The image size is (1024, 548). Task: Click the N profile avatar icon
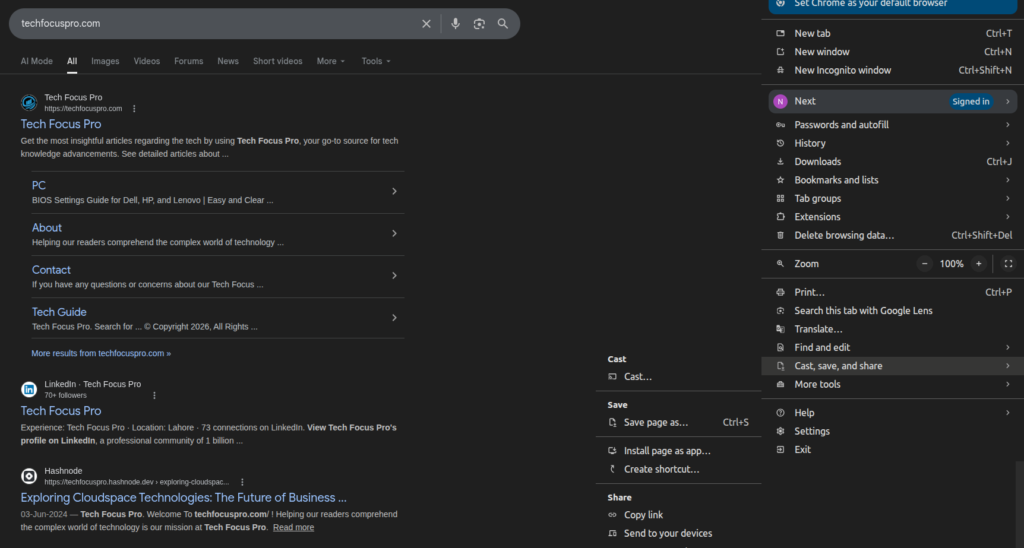[781, 101]
